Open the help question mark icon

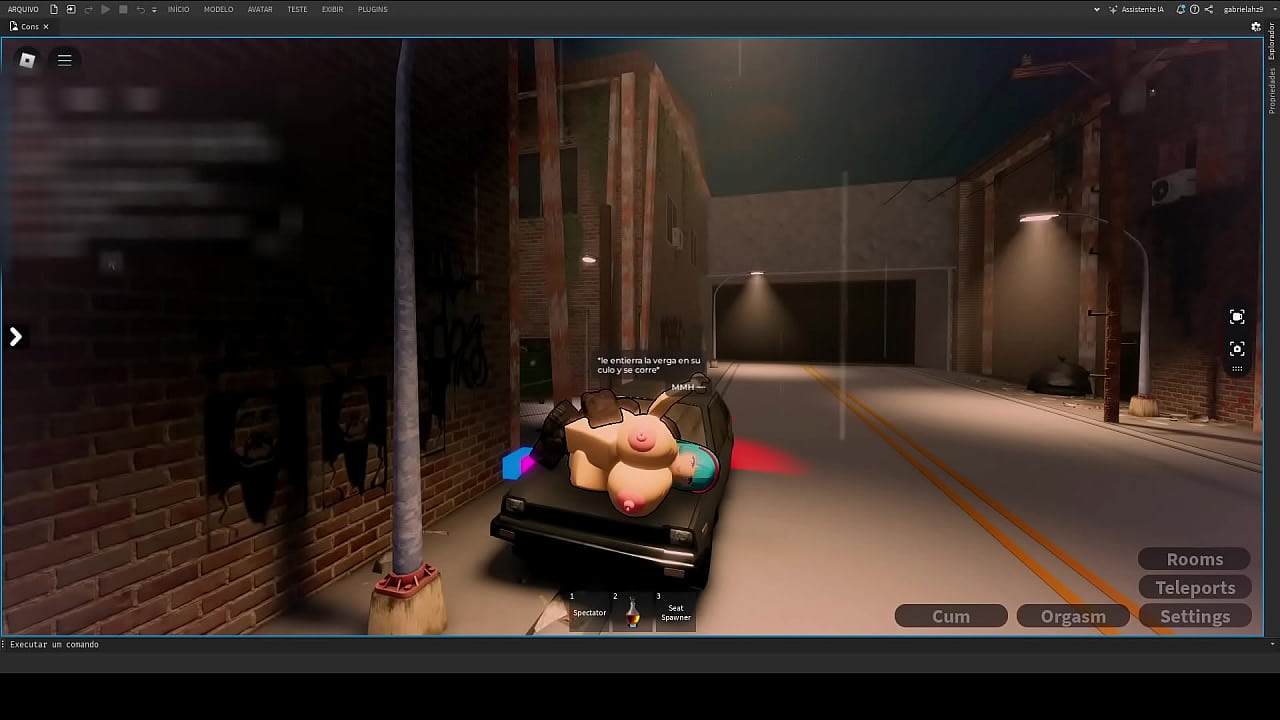[x=1195, y=9]
